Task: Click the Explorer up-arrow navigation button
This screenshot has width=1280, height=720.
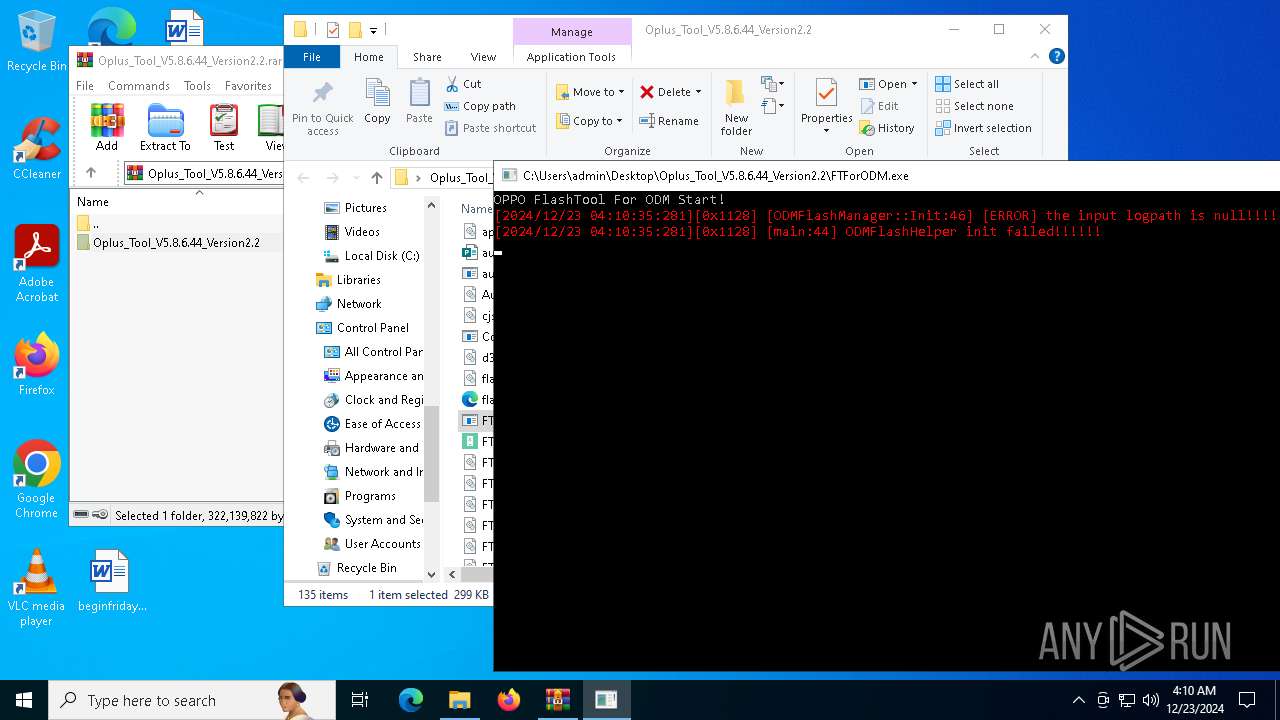Action: point(376,177)
